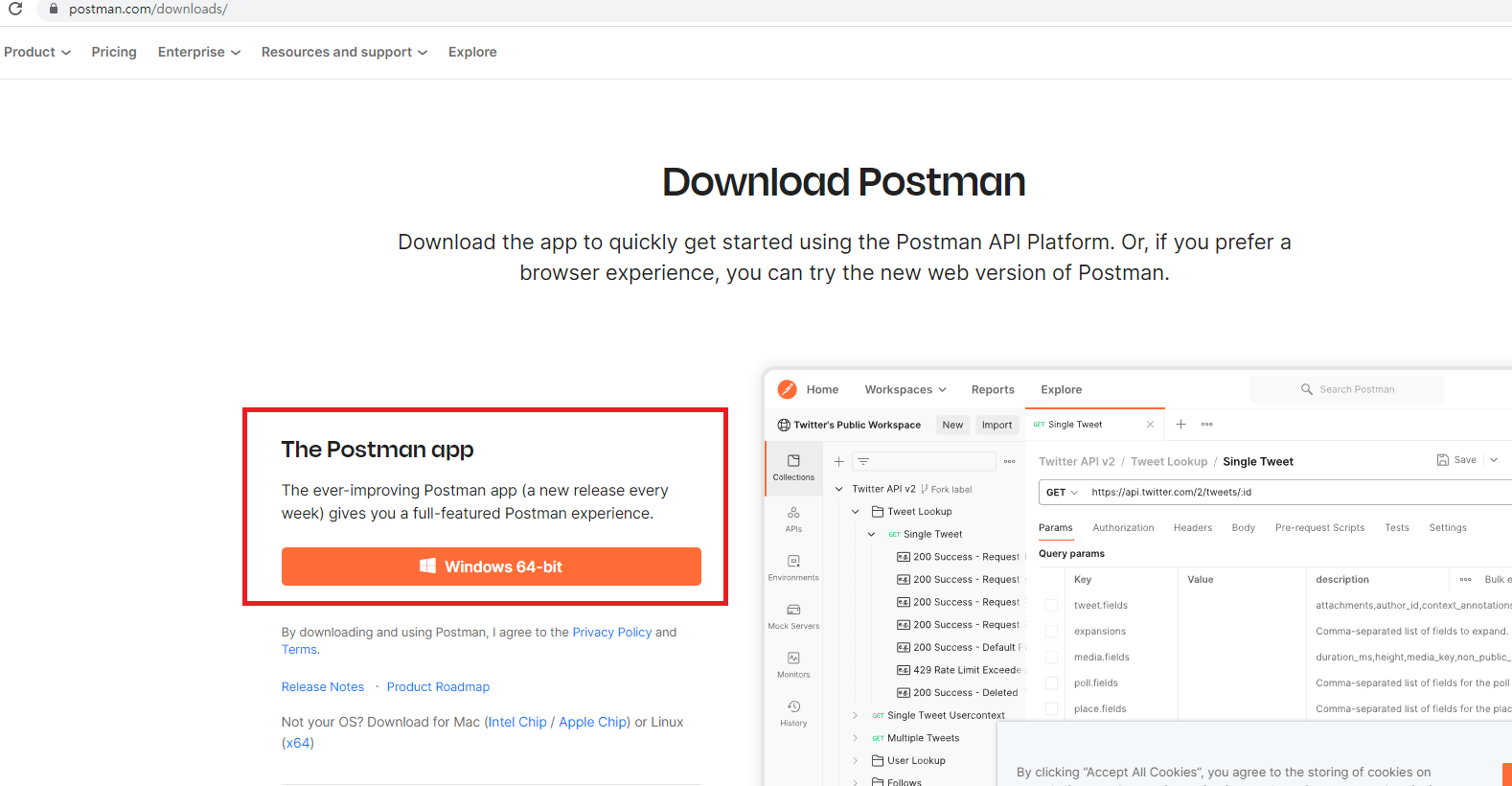Open the Release Notes link

[323, 687]
